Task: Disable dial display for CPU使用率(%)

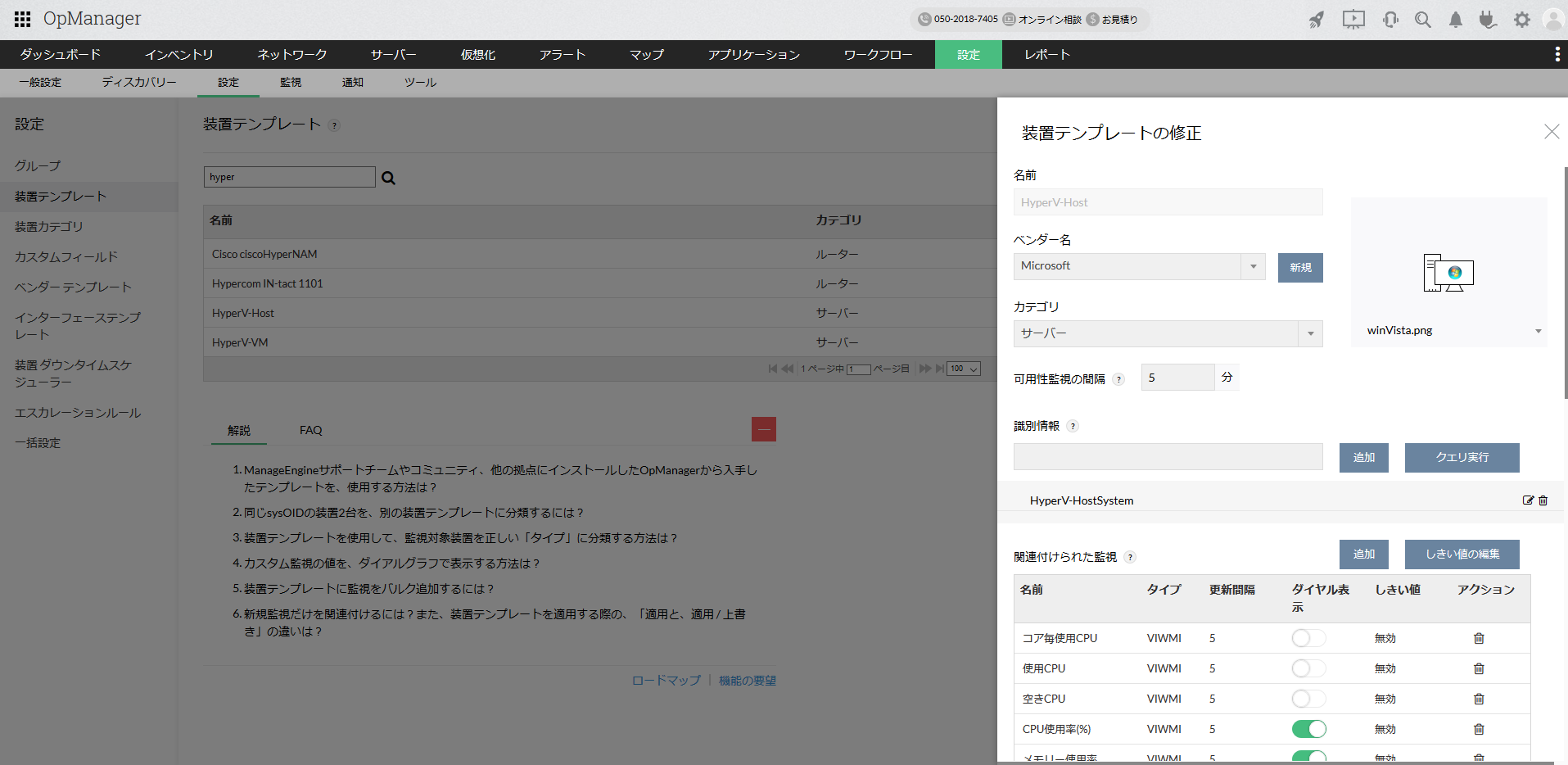Action: pos(1308,729)
